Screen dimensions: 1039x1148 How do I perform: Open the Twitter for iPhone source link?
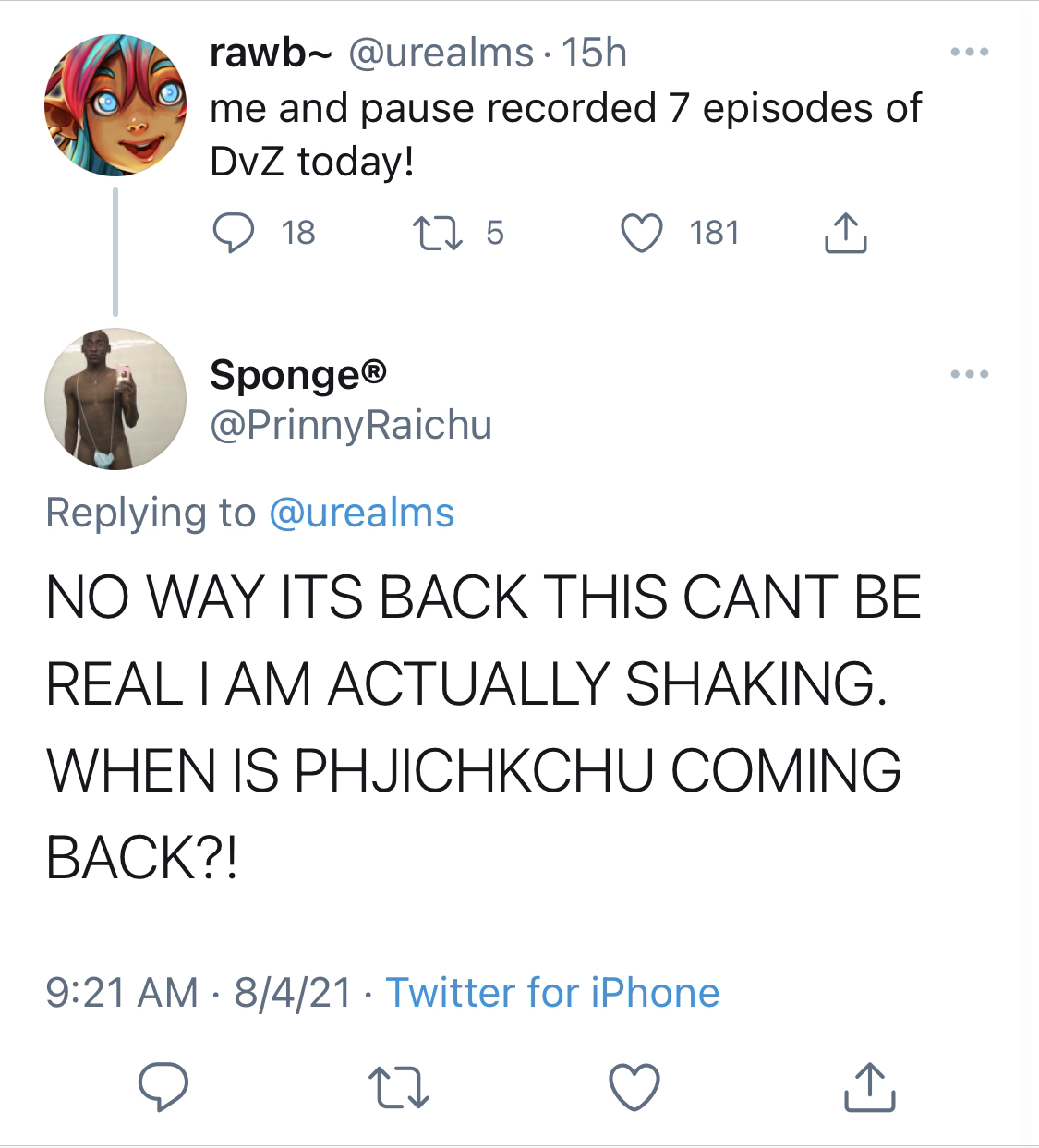pos(552,993)
